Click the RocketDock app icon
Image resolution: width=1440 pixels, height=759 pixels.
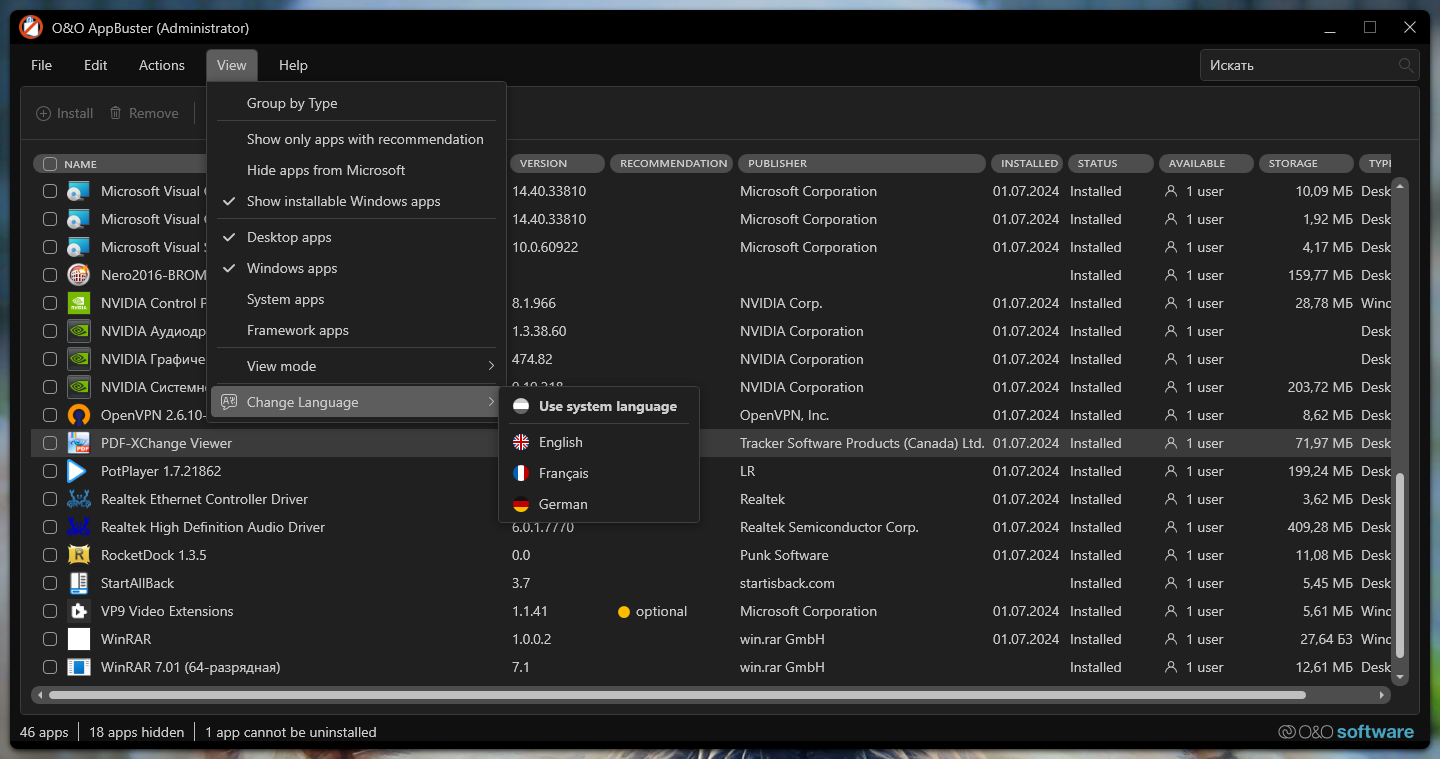pyautogui.click(x=79, y=555)
